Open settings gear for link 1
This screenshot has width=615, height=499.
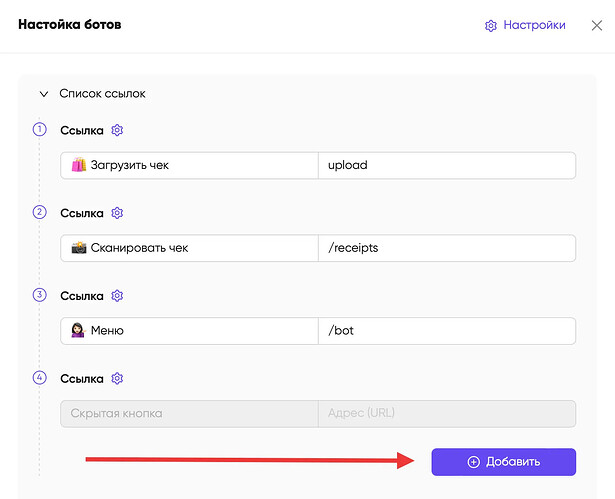pos(117,130)
